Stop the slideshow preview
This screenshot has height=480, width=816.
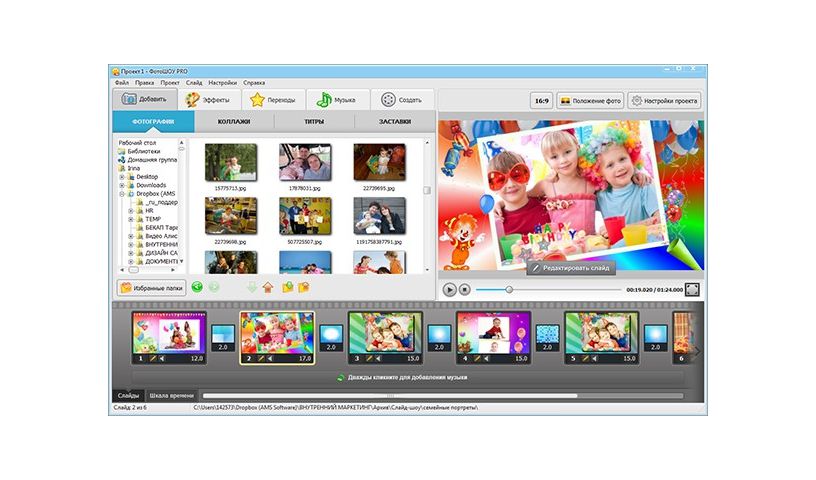click(465, 289)
